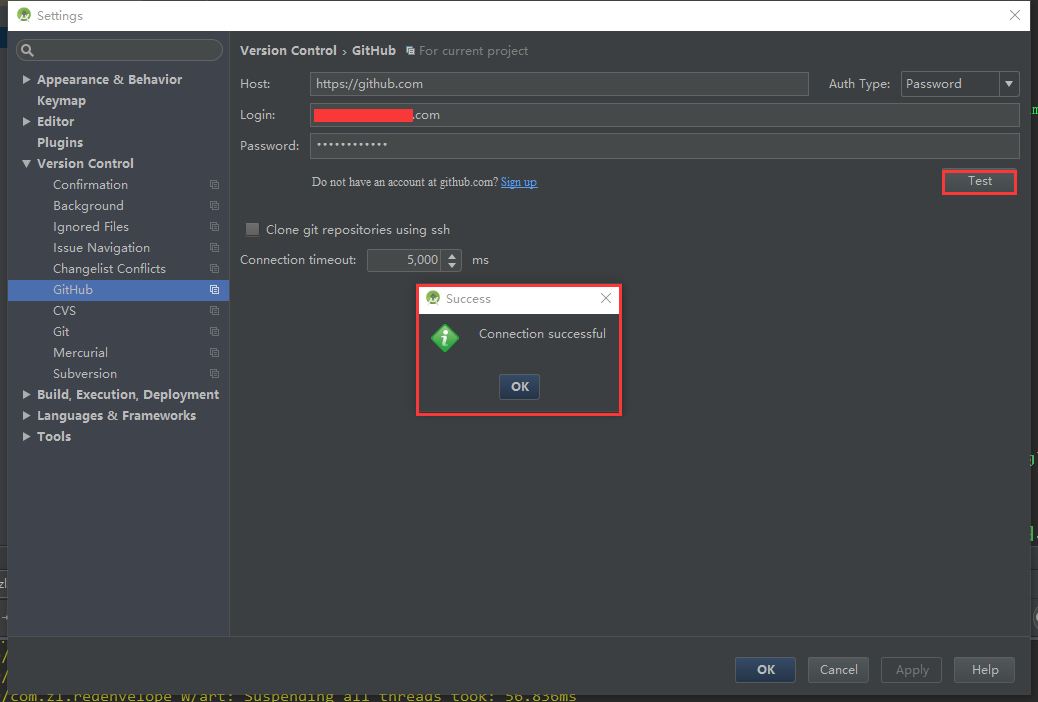Click the project-level icon beside Confirmation

[x=214, y=185]
